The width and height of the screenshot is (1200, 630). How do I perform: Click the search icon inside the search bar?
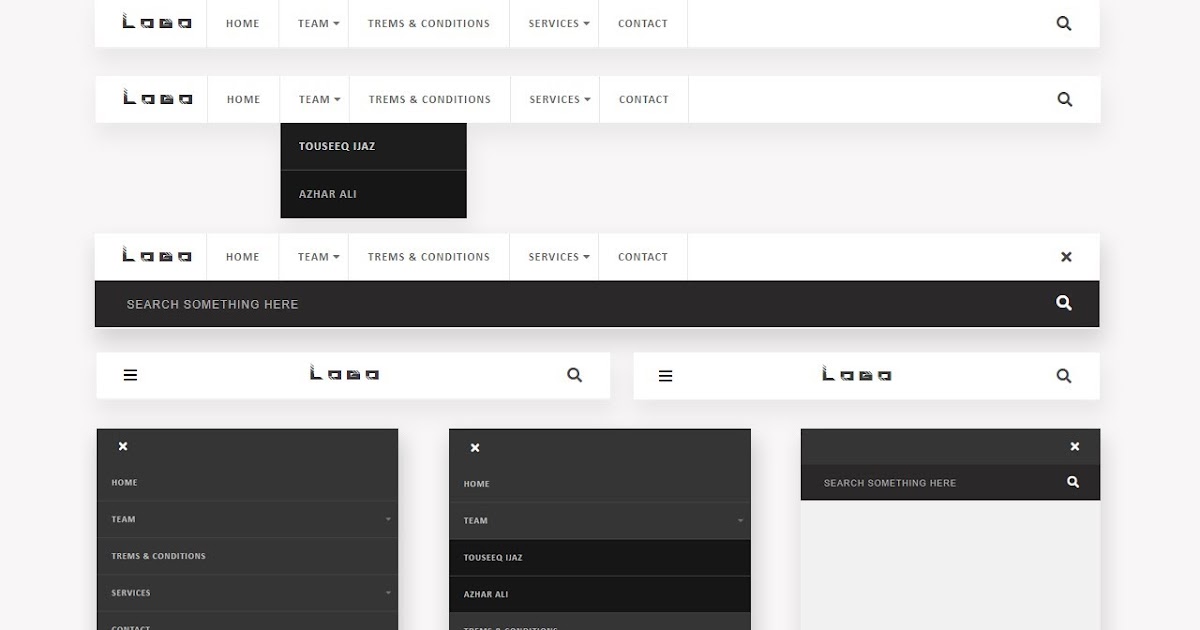pos(1063,302)
